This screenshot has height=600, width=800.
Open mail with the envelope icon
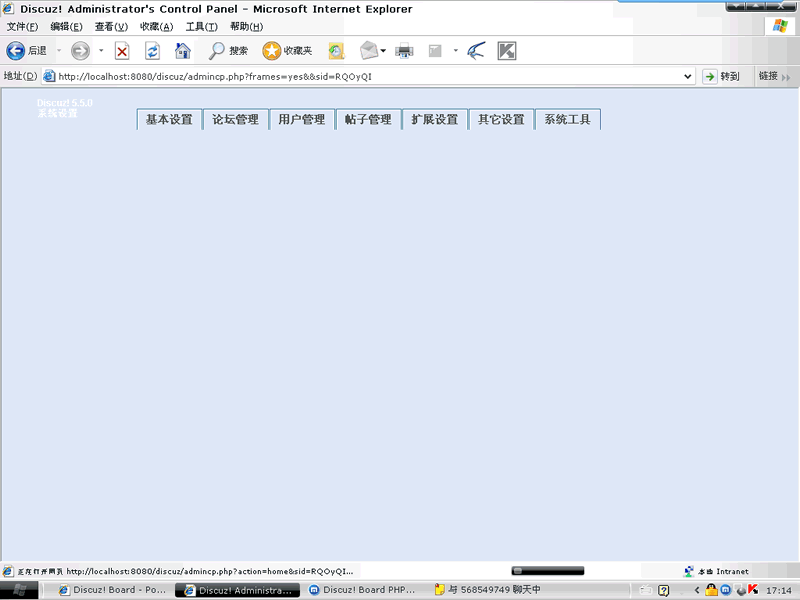(367, 51)
